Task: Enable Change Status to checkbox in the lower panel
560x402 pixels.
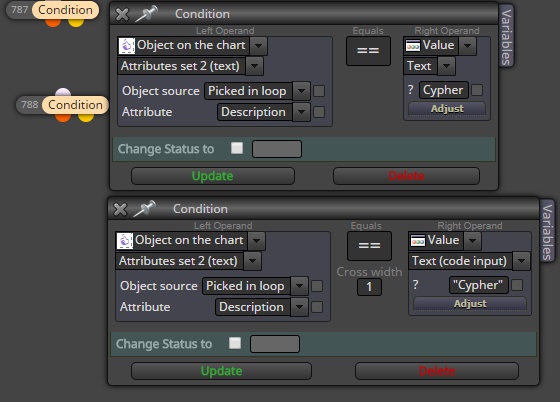Action: coord(235,343)
